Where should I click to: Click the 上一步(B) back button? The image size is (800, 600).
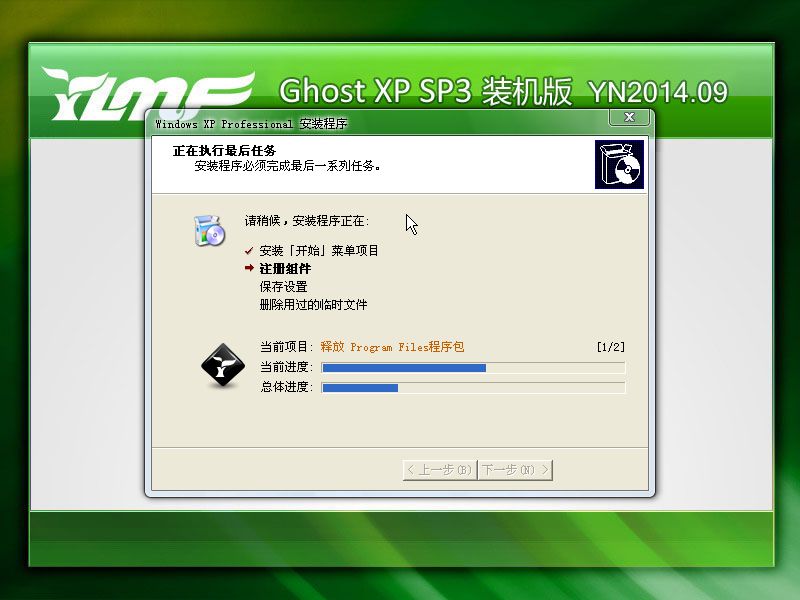[x=440, y=469]
